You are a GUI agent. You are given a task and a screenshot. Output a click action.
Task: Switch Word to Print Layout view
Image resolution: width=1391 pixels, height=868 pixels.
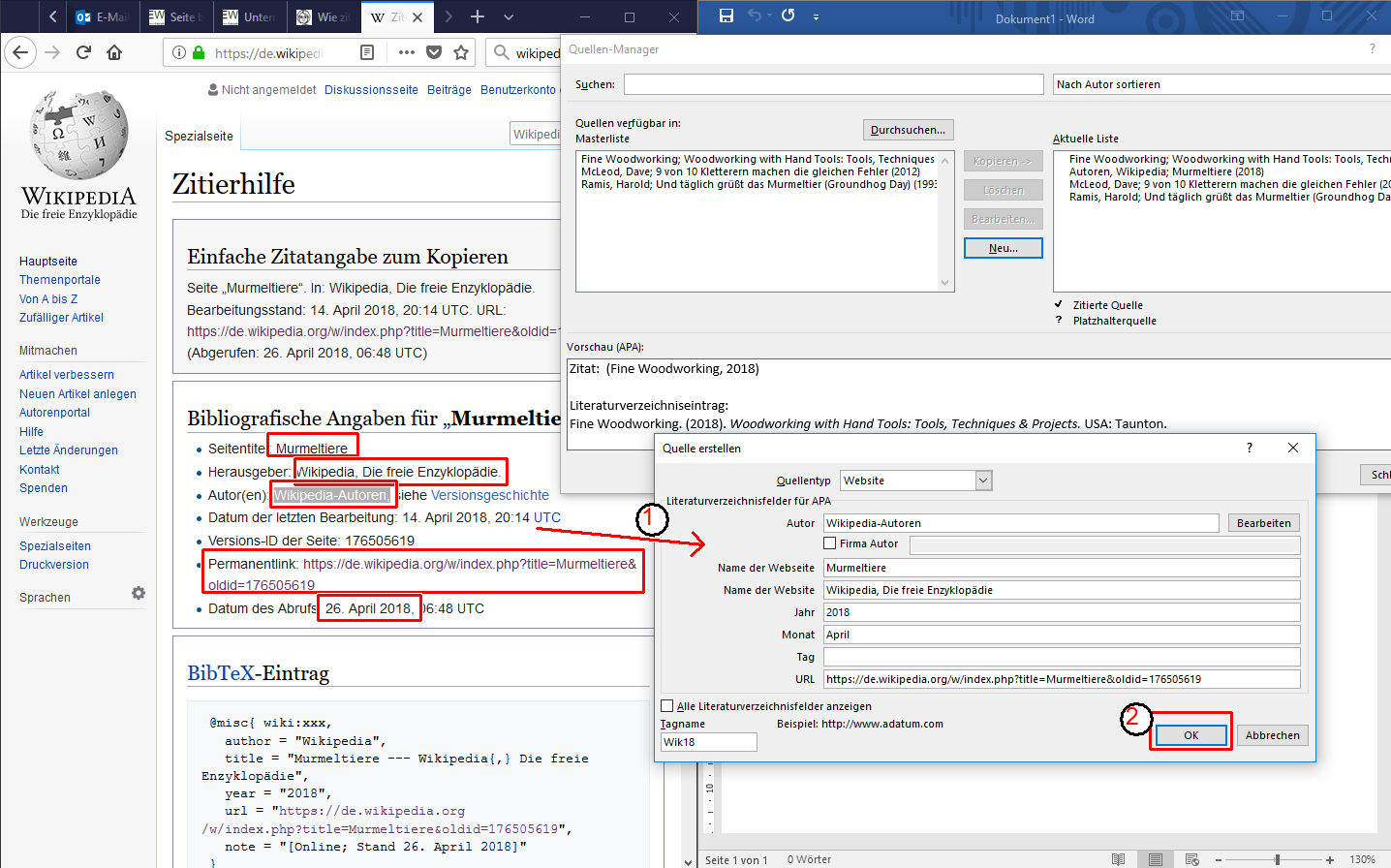[1156, 859]
